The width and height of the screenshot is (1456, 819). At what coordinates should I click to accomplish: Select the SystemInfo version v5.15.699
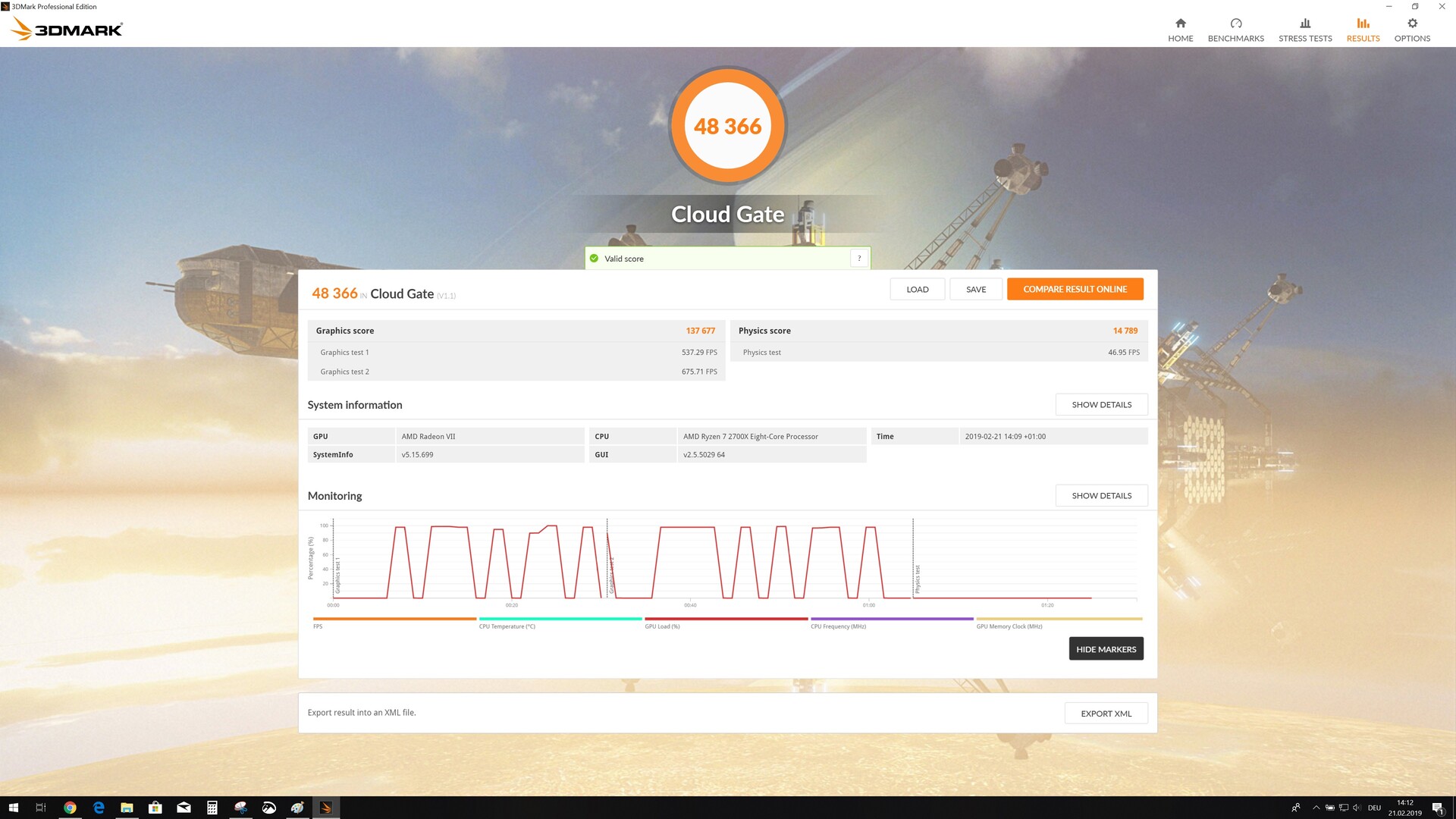click(x=490, y=454)
